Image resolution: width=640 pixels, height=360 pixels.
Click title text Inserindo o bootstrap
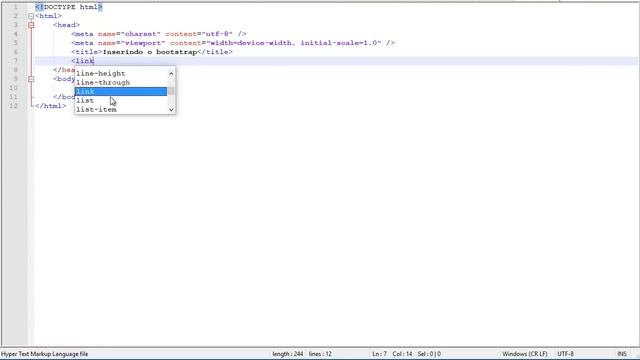[150, 52]
